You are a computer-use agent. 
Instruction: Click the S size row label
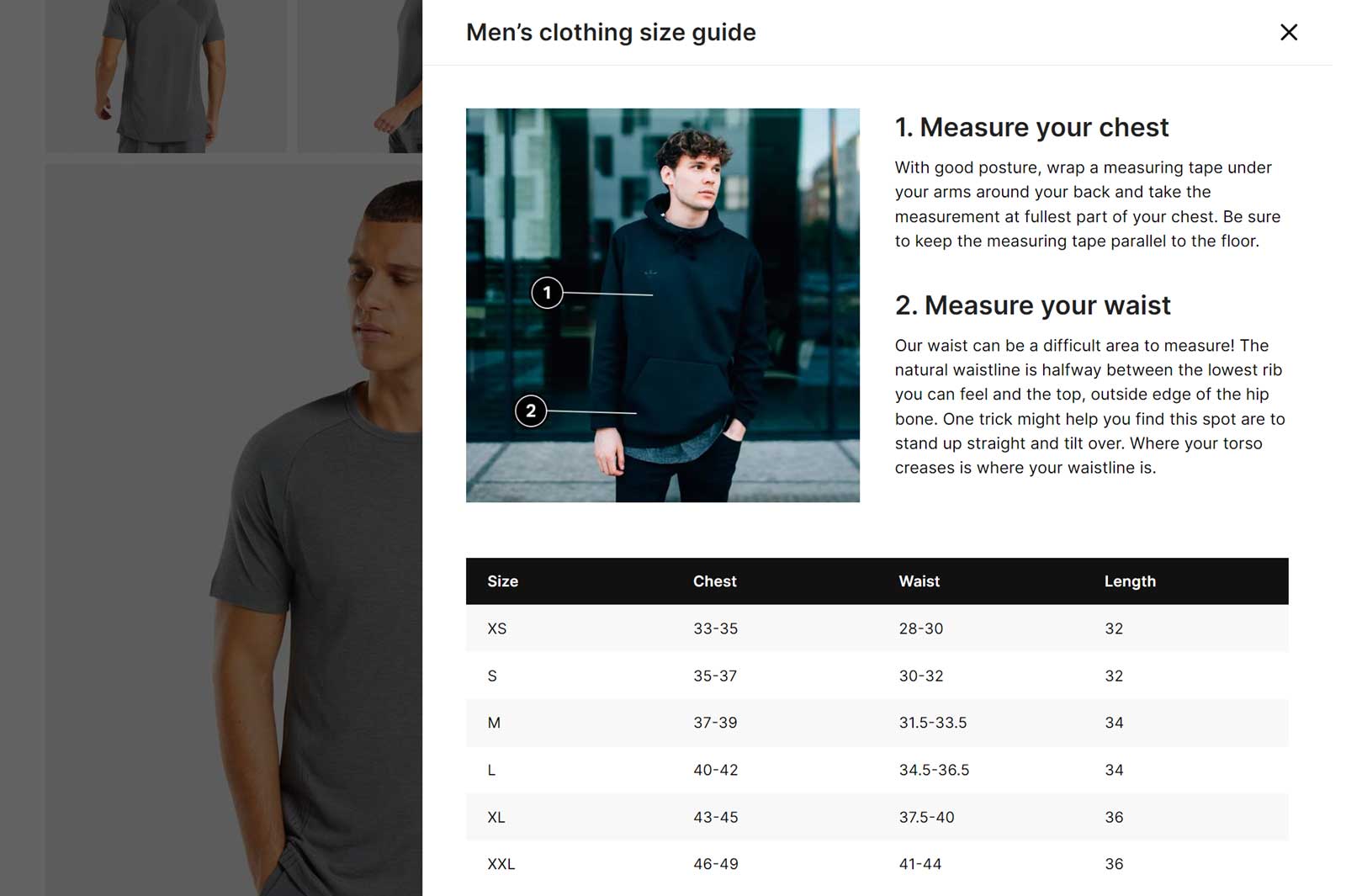pos(492,676)
